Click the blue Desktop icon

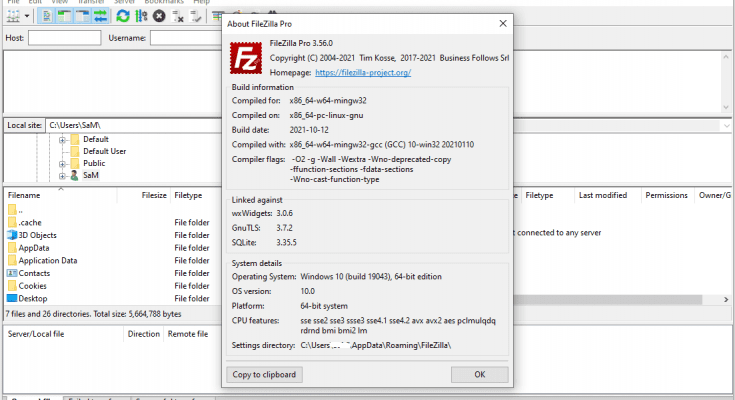[x=12, y=298]
